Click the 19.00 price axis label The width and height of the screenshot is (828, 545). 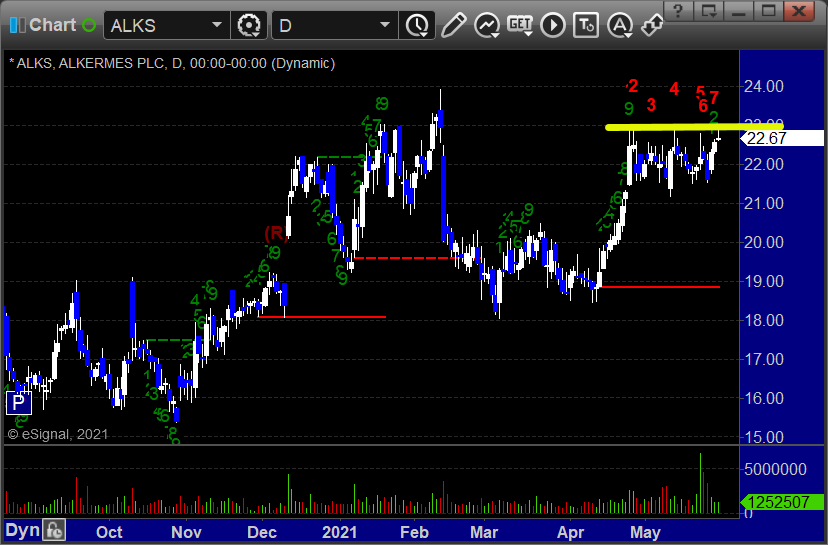point(764,281)
